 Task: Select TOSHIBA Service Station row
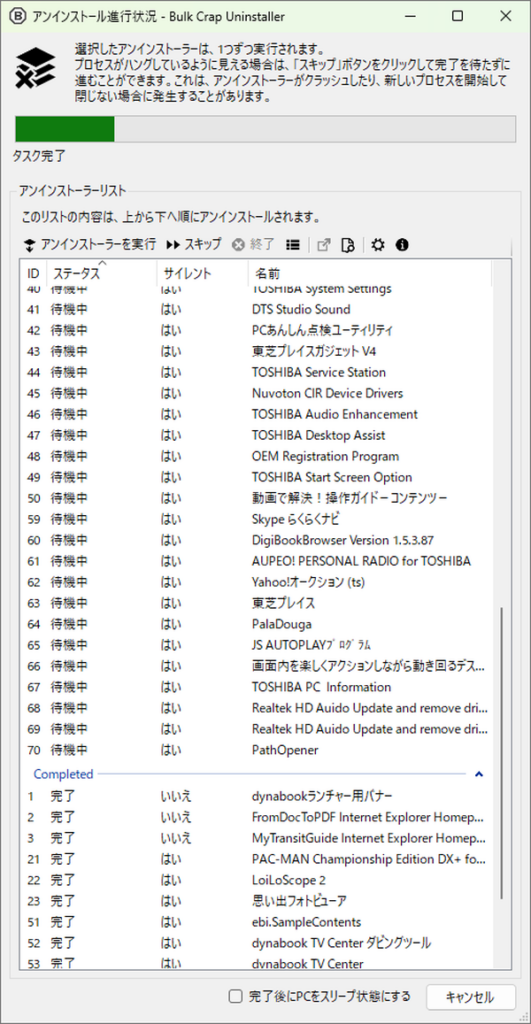pos(257,372)
